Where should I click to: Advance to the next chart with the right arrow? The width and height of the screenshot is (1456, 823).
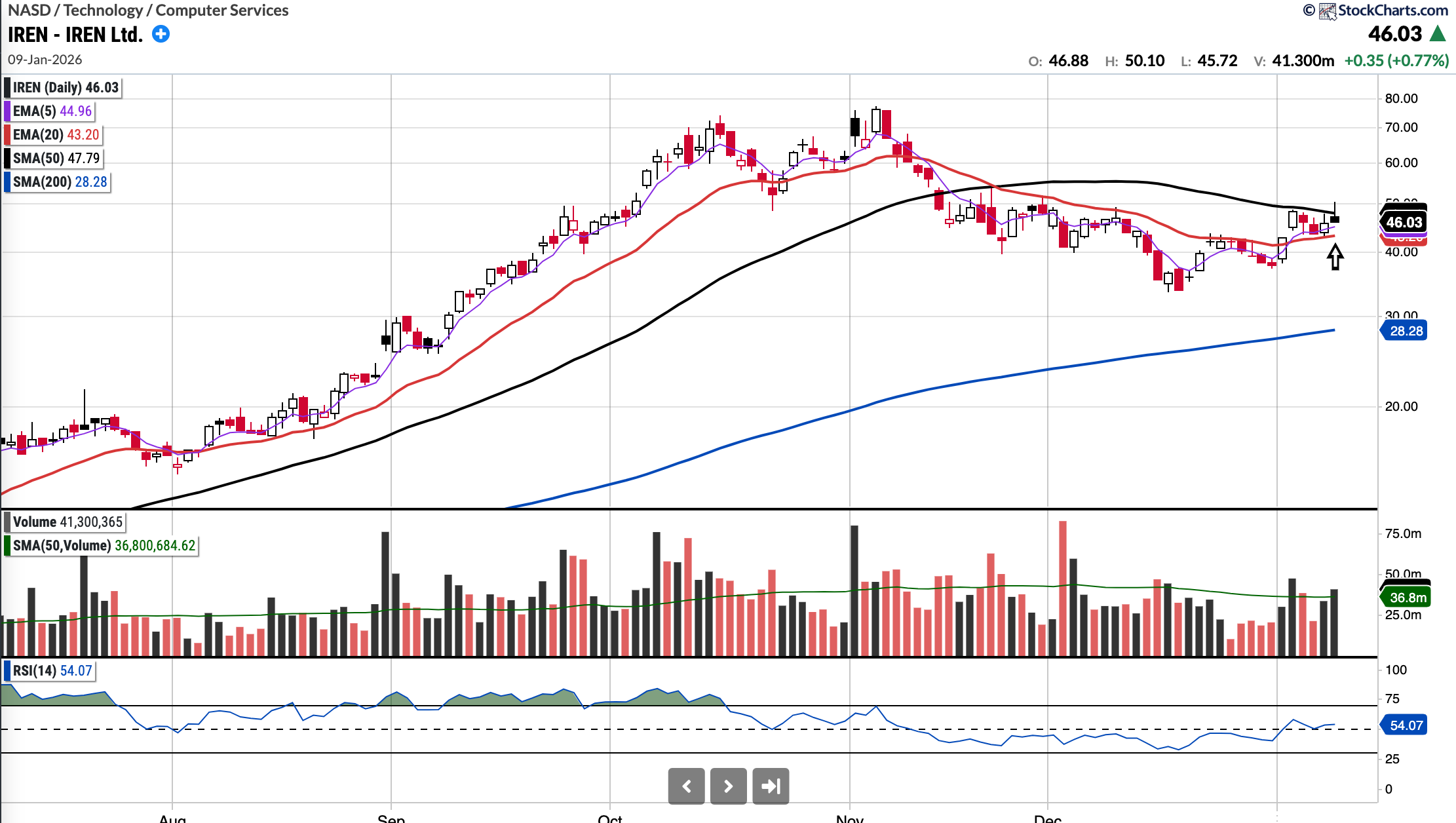pyautogui.click(x=728, y=786)
